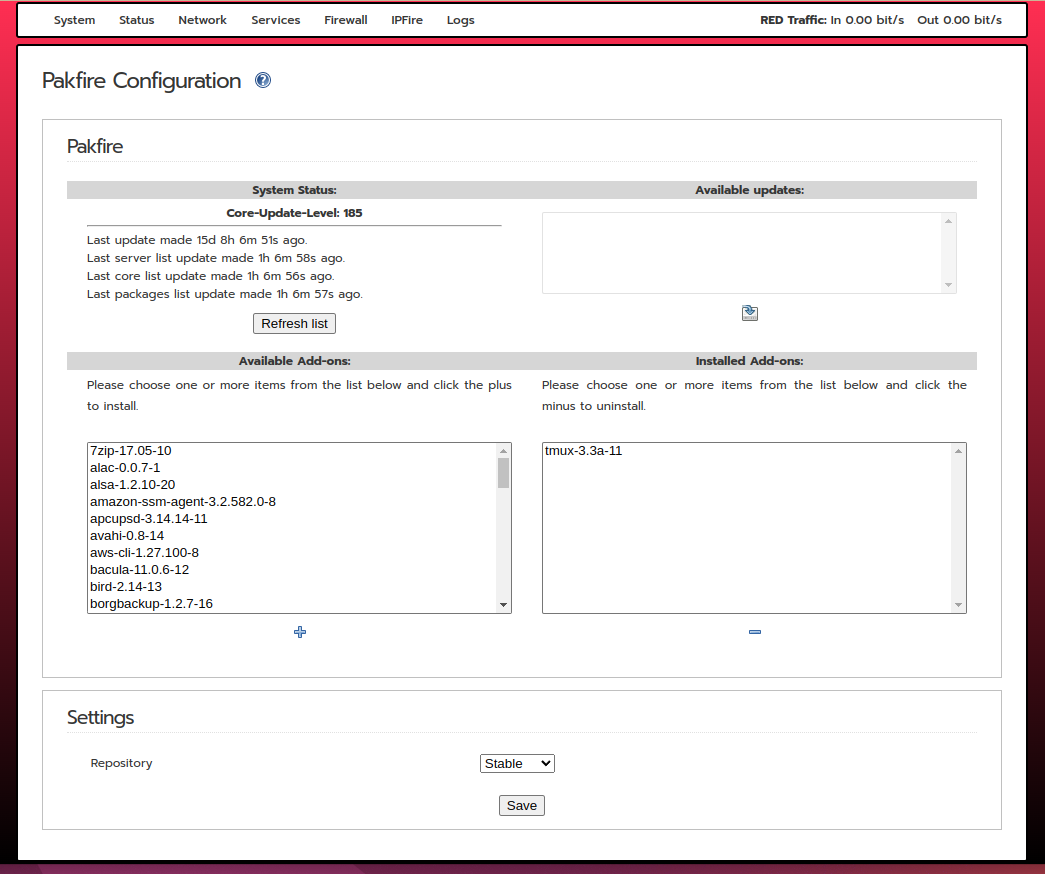This screenshot has height=874, width=1045.
Task: Open the Repository dropdown
Action: [517, 763]
